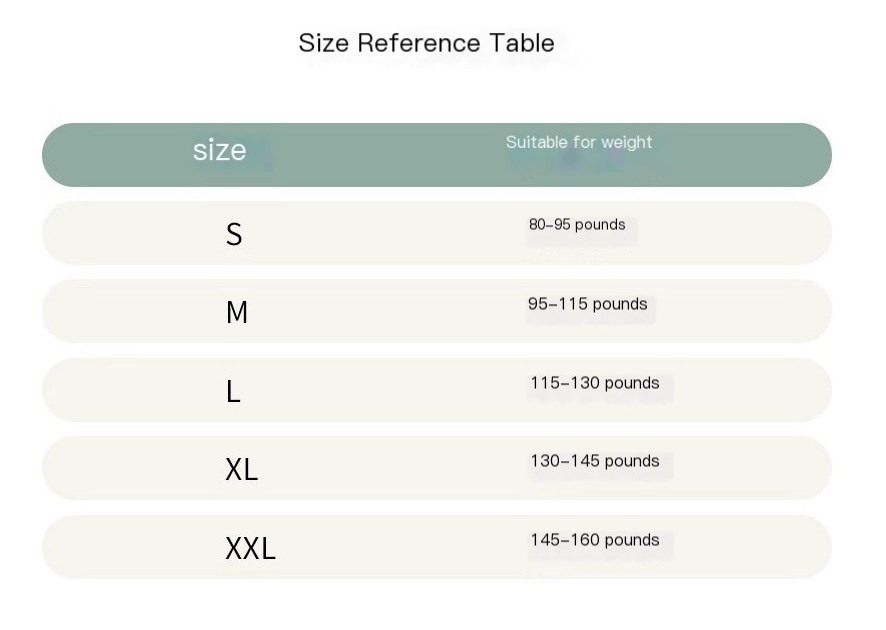Select the M size label
Viewport: 886px width, 630px height.
[237, 313]
